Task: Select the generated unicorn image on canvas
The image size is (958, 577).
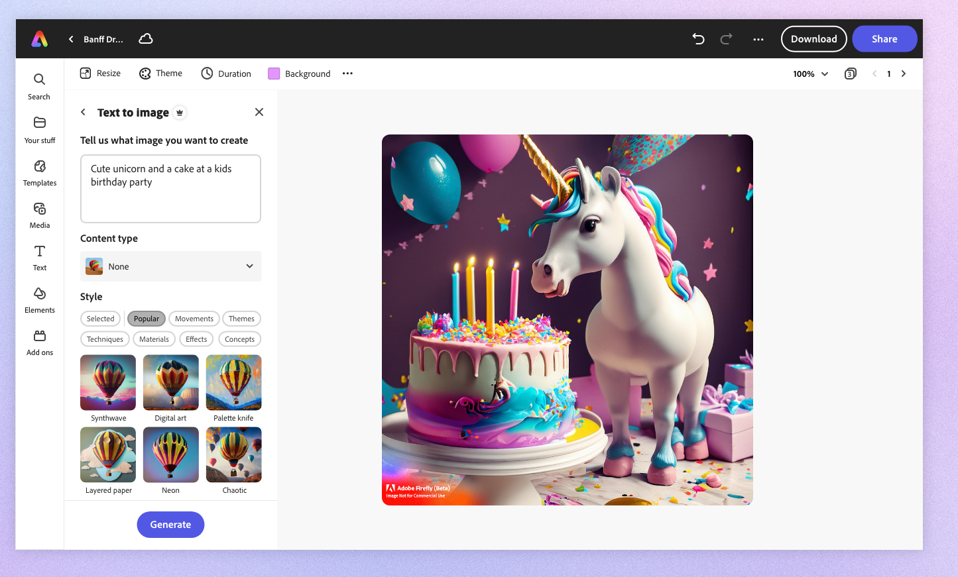Action: click(567, 320)
